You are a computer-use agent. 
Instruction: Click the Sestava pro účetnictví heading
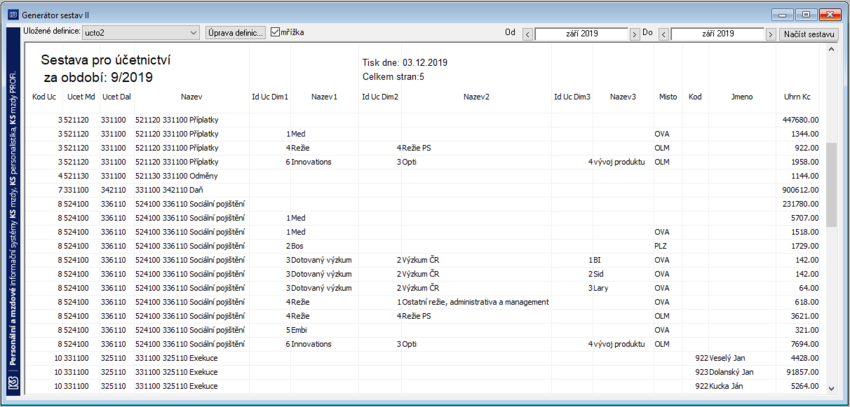106,60
